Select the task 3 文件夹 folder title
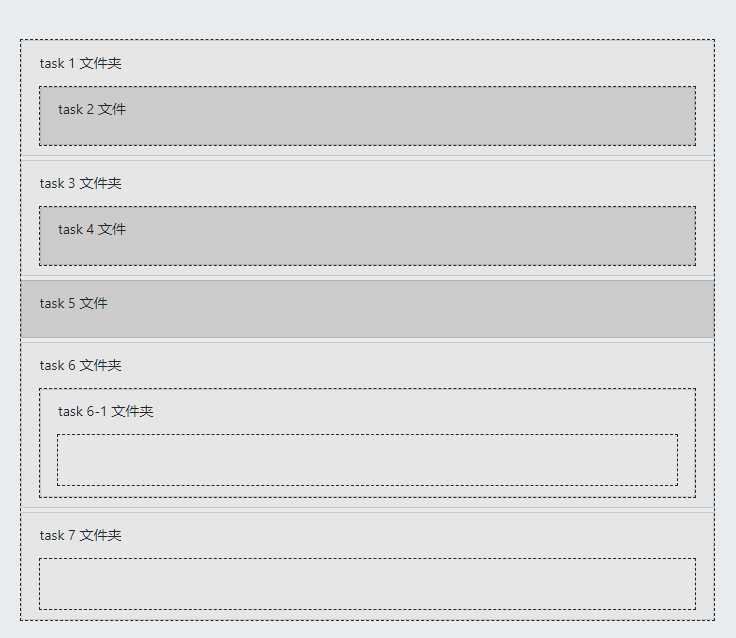Image resolution: width=736 pixels, height=638 pixels. [80, 184]
